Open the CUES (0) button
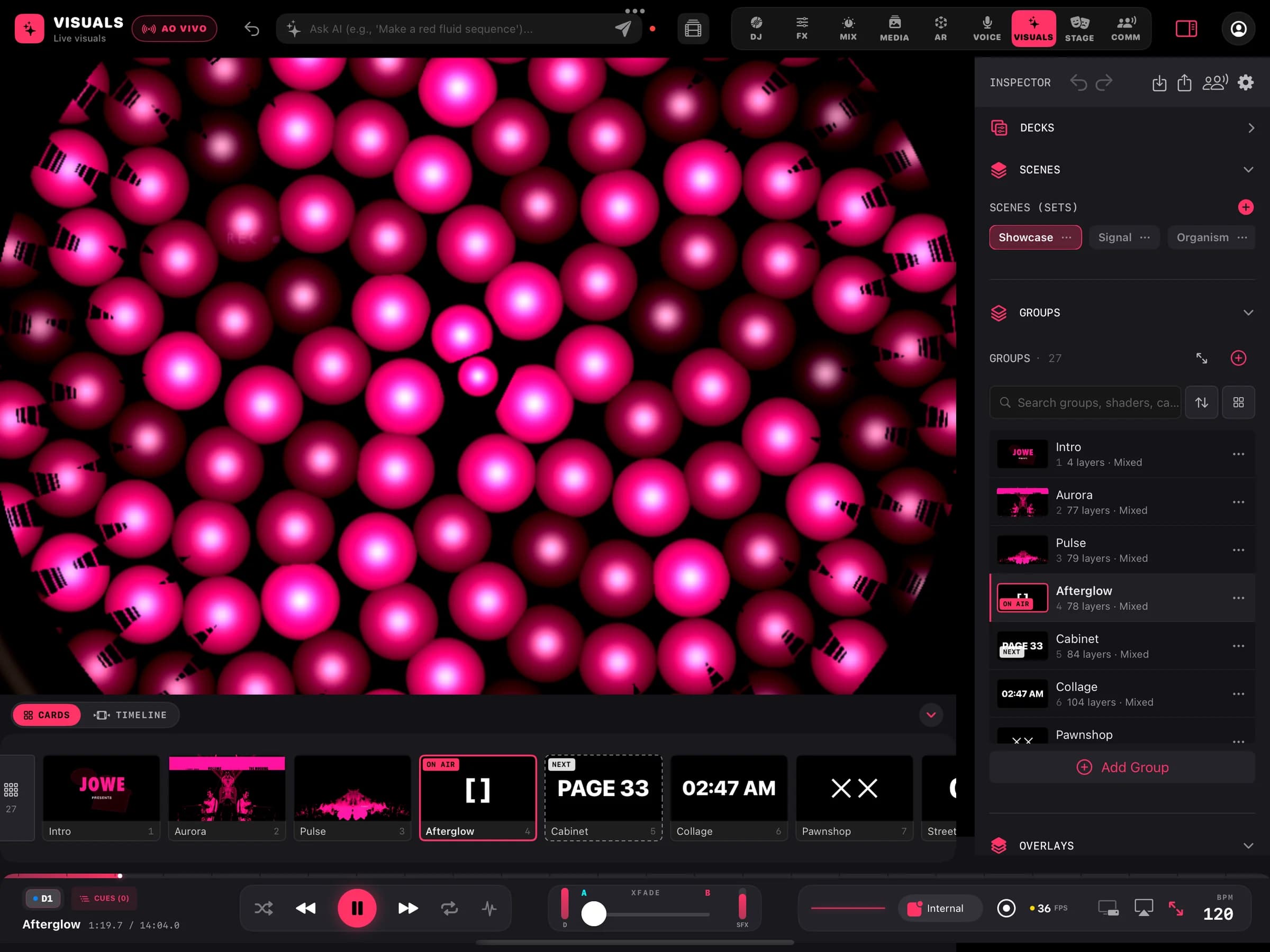1270x952 pixels. pos(104,898)
